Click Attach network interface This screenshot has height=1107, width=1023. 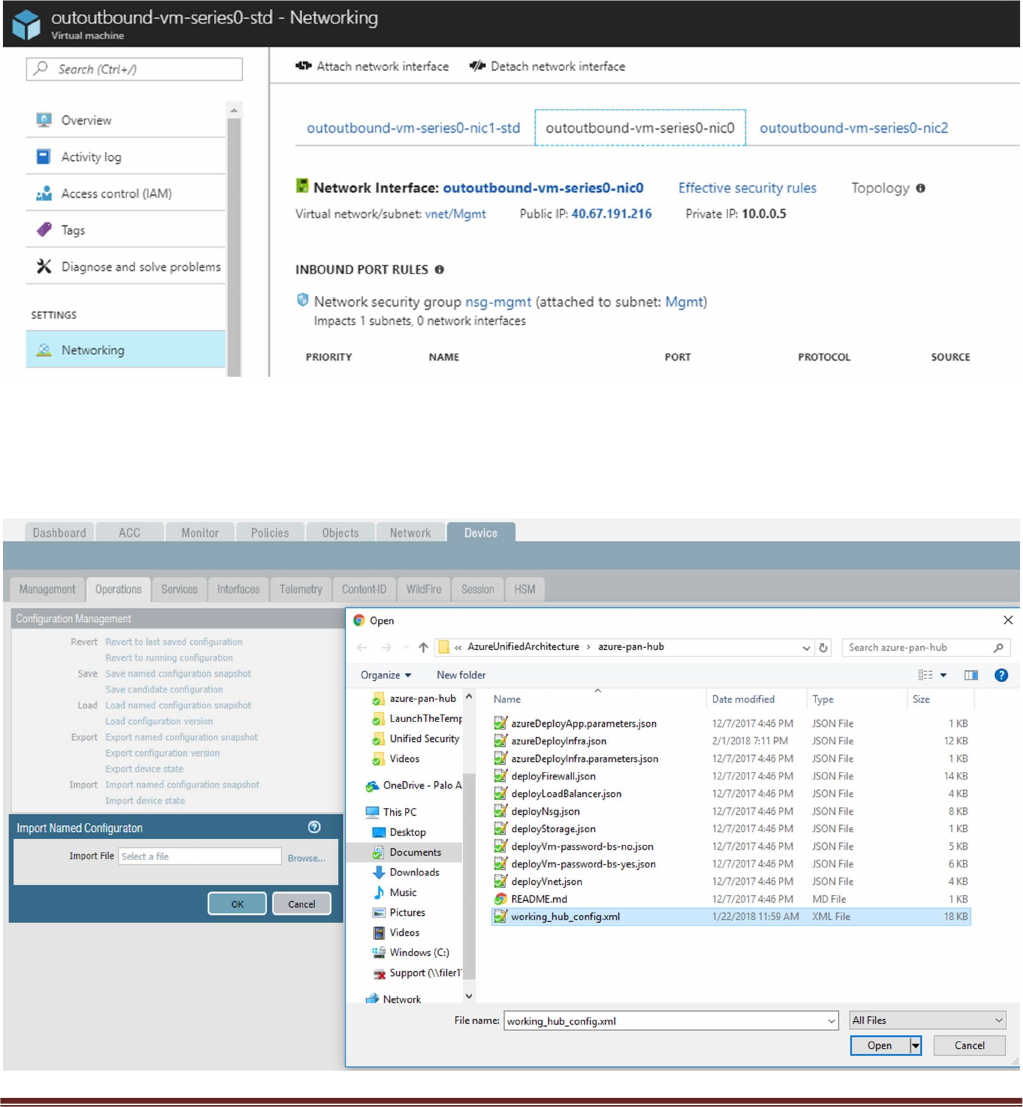[372, 66]
